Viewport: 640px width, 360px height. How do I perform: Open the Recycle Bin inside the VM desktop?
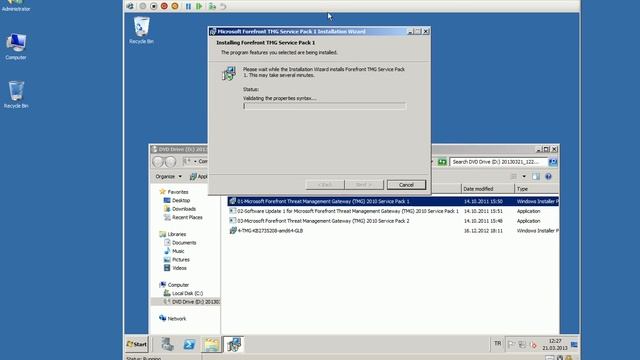[141, 30]
